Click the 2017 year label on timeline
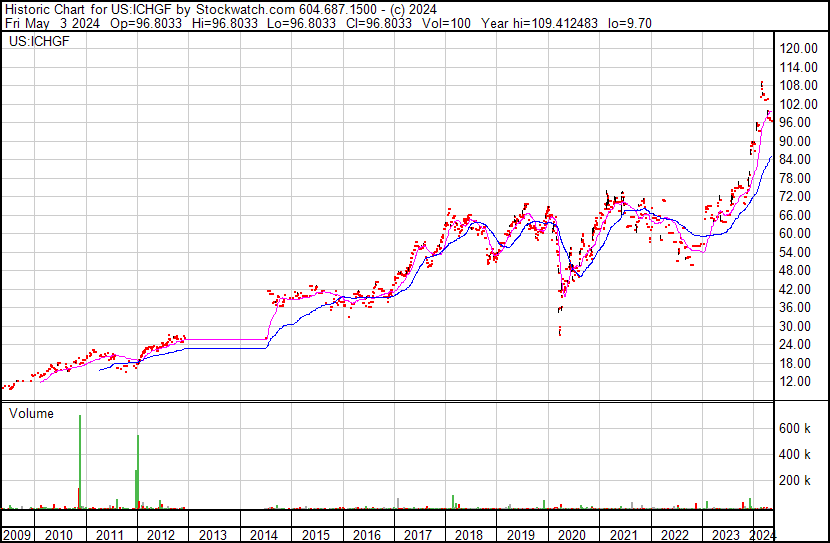The image size is (830, 543). pyautogui.click(x=418, y=535)
